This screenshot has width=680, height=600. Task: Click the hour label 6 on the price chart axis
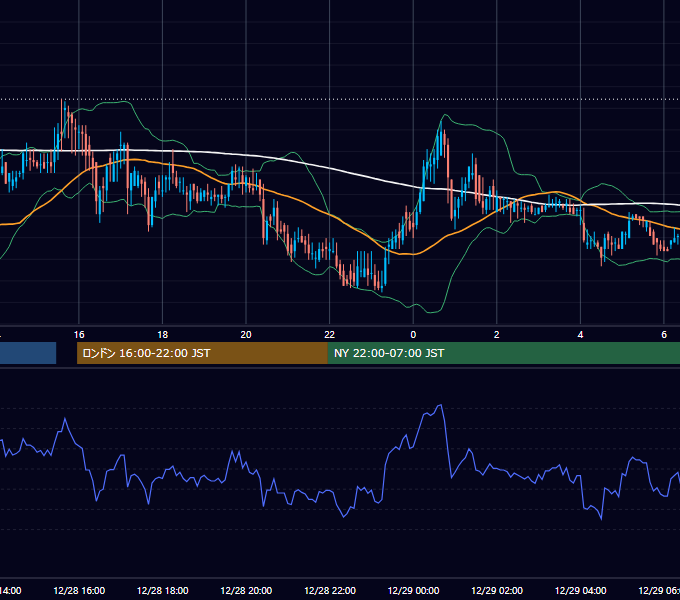pos(664,335)
